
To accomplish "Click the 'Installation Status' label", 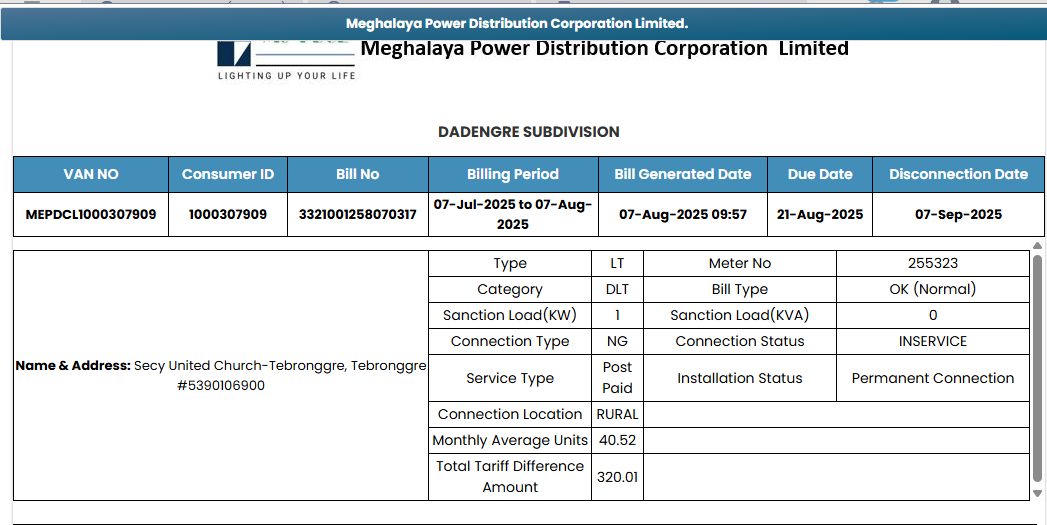I will [740, 378].
